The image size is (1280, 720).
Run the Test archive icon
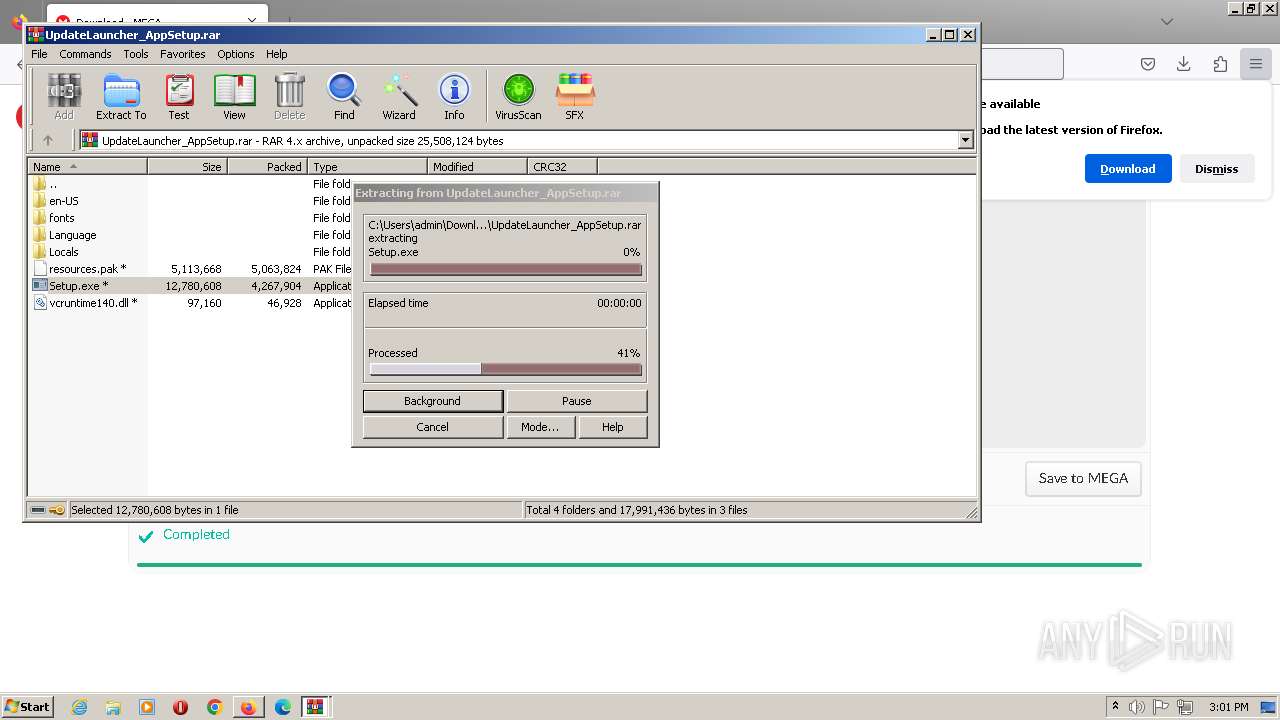coord(179,97)
